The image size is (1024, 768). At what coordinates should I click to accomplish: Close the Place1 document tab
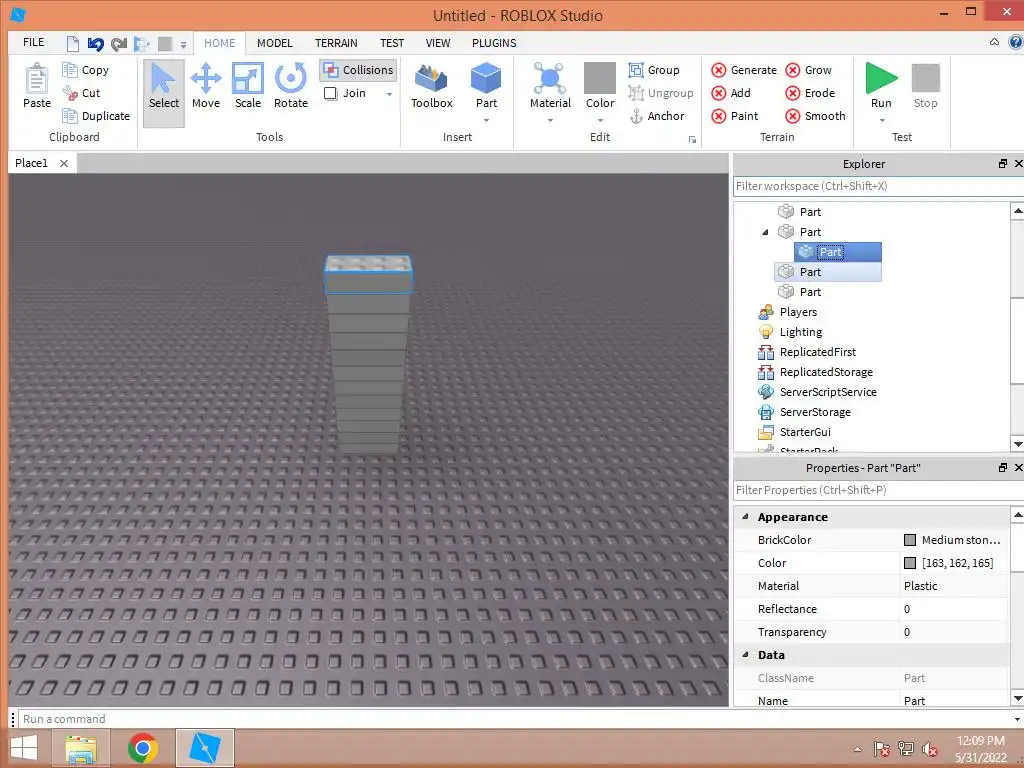click(64, 163)
